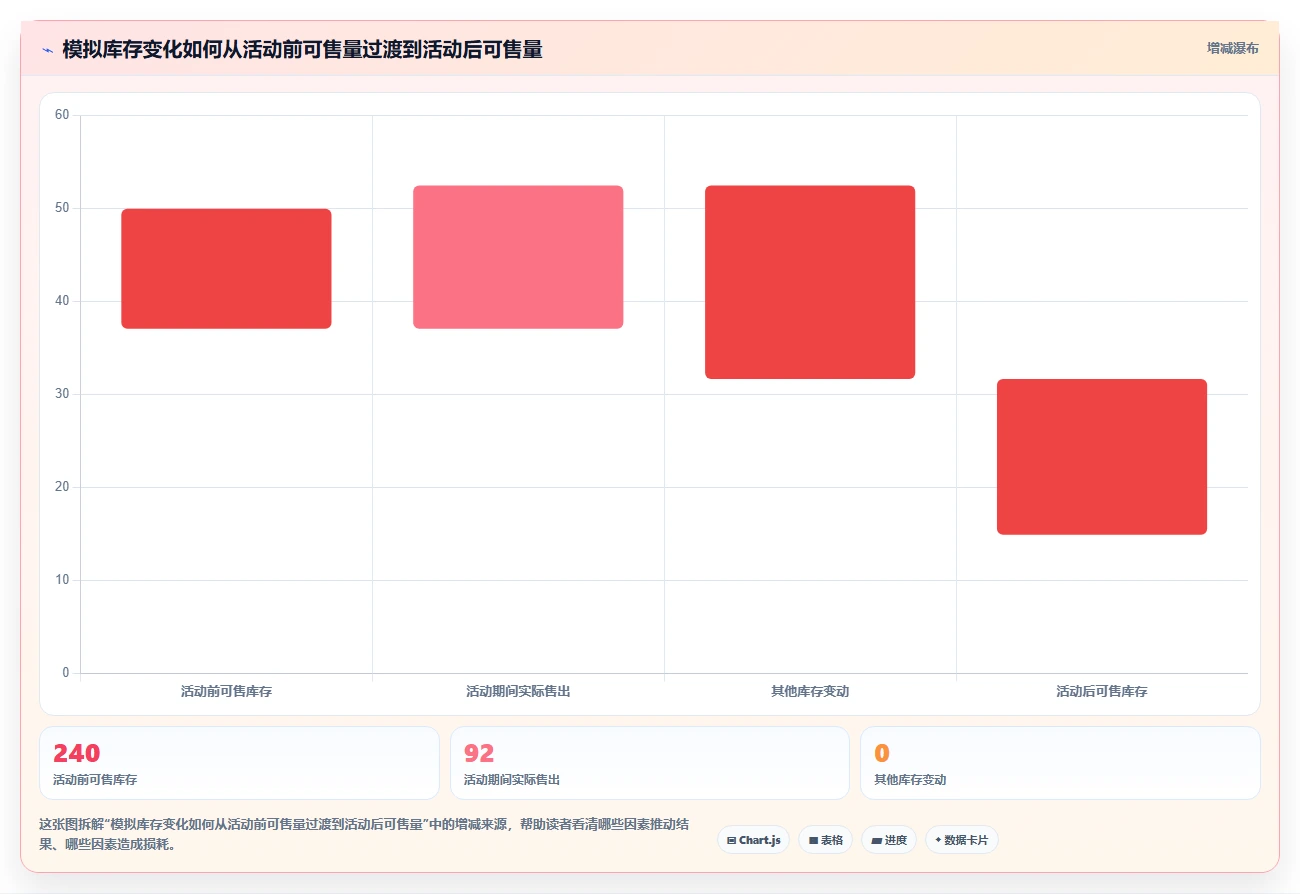
Task: Click the 活动前可售库存 waterfall bar
Action: [226, 269]
